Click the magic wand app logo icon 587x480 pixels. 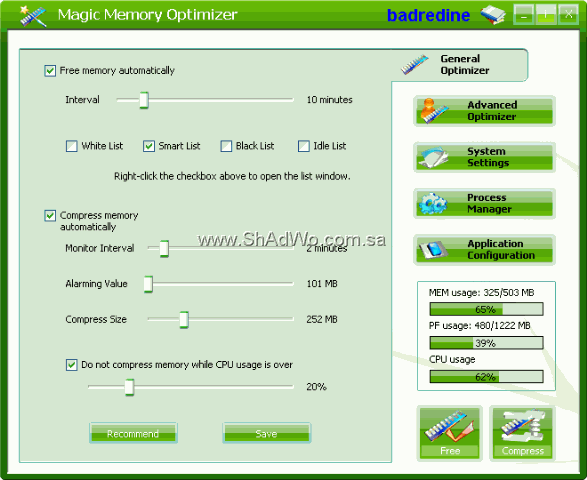(33, 16)
